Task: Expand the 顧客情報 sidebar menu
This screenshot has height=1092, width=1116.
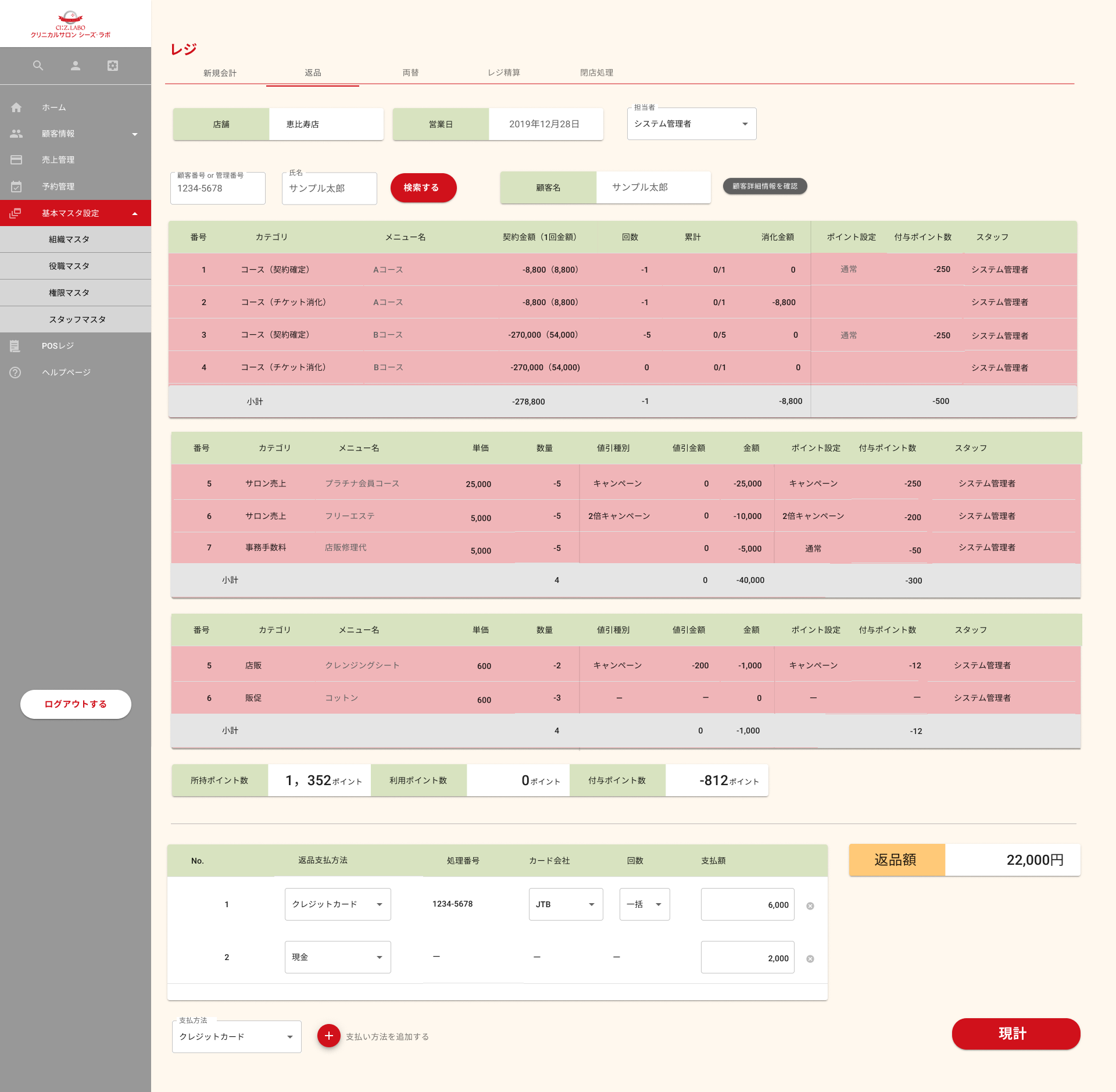Action: [x=135, y=134]
